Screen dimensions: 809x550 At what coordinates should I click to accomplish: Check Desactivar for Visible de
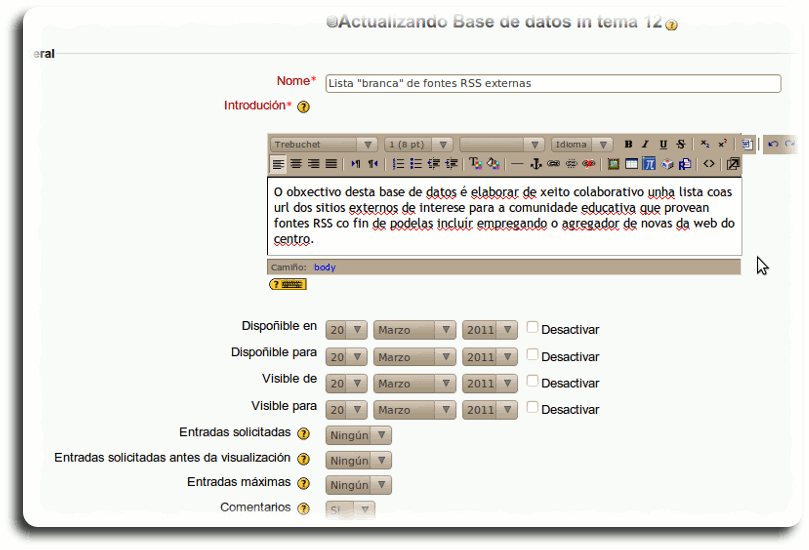(x=532, y=381)
